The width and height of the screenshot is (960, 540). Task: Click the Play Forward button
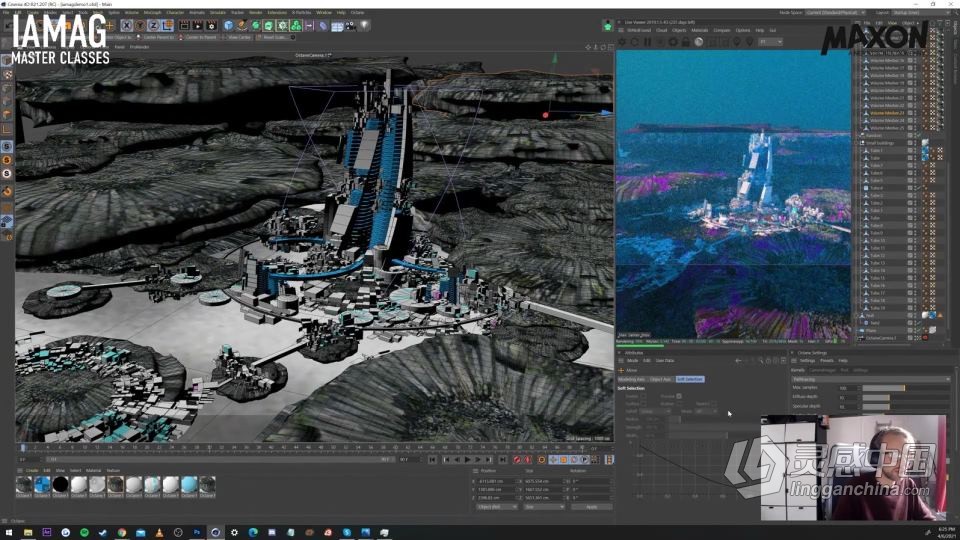[x=468, y=460]
